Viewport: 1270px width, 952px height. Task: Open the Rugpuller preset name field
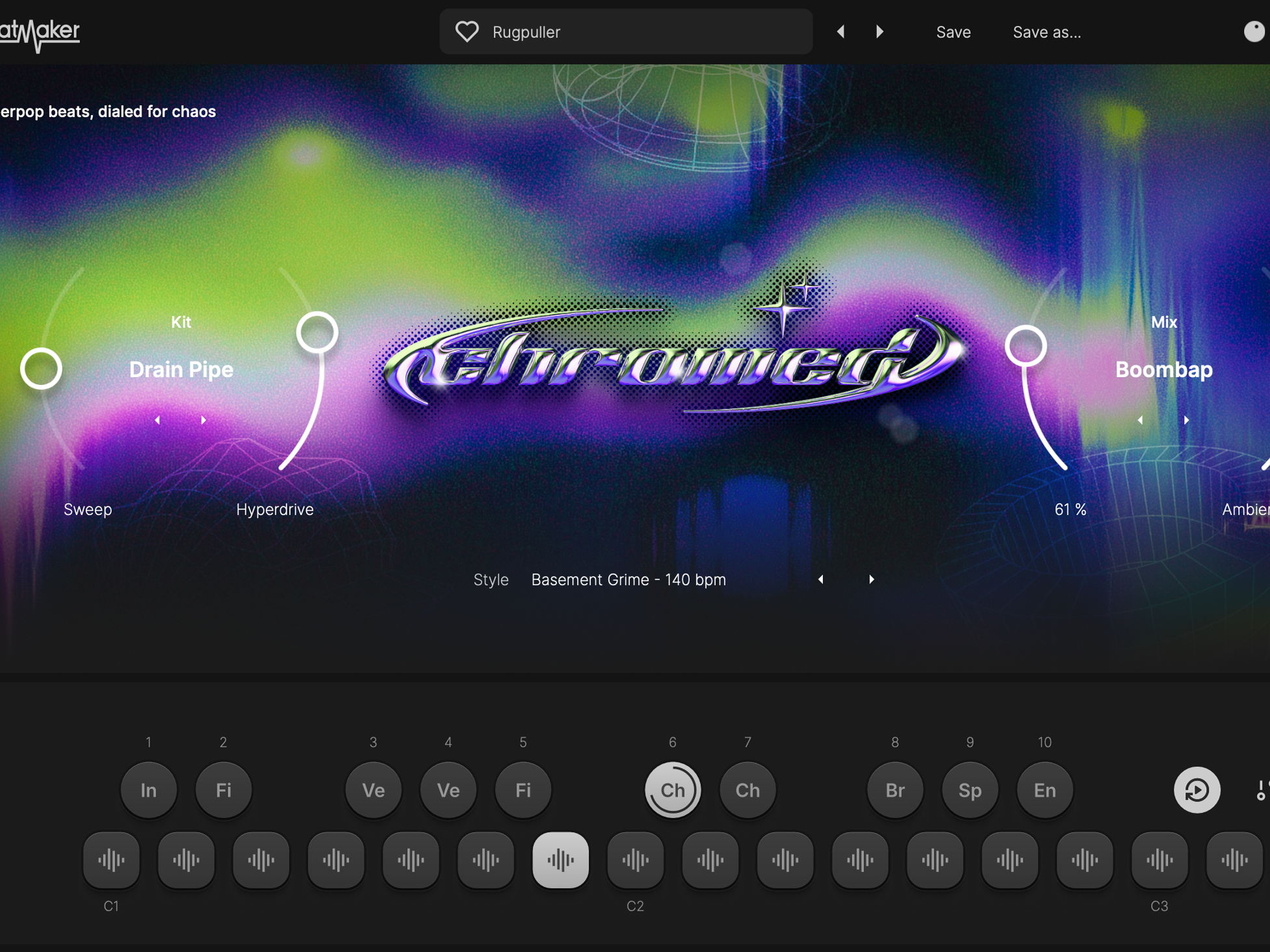click(626, 32)
